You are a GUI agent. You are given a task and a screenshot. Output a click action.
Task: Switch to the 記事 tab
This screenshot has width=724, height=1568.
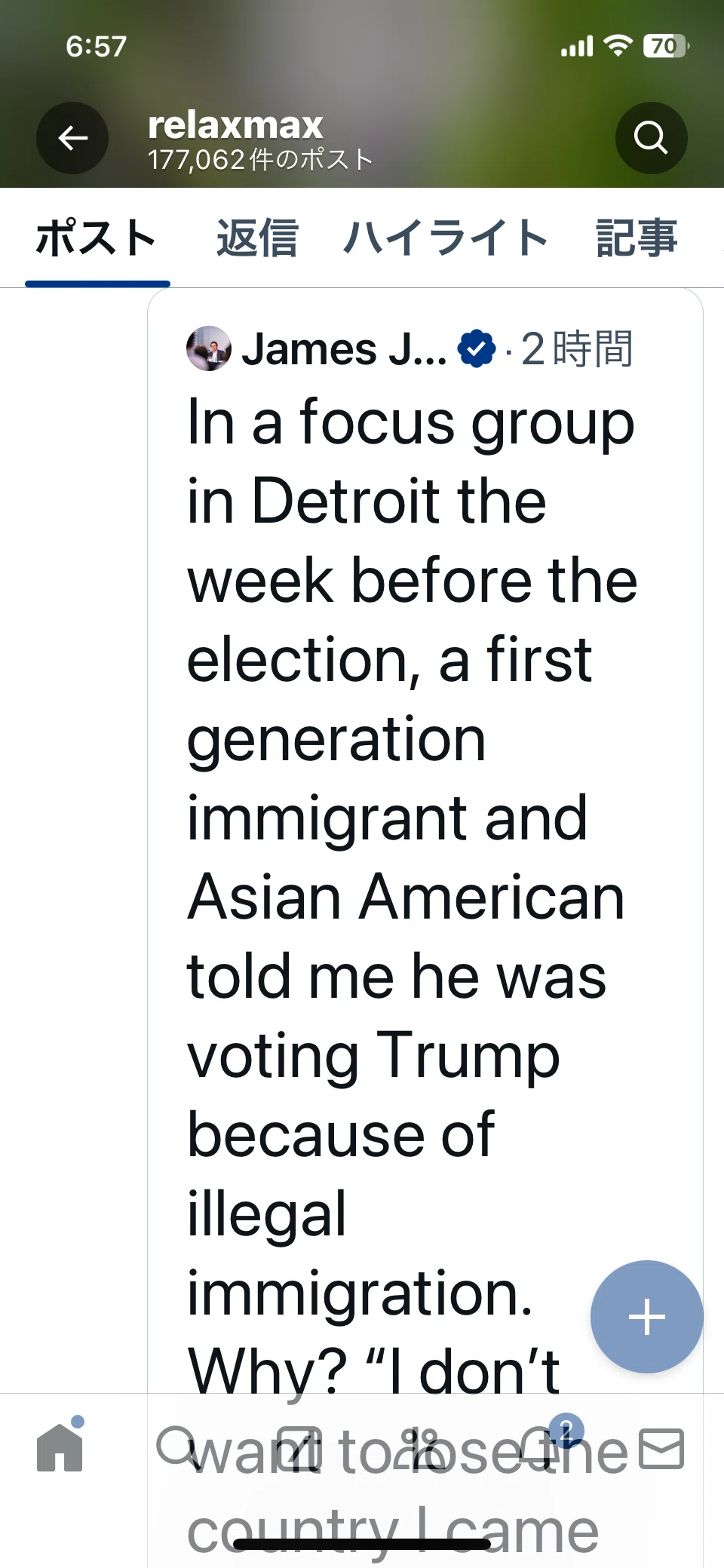pos(637,238)
